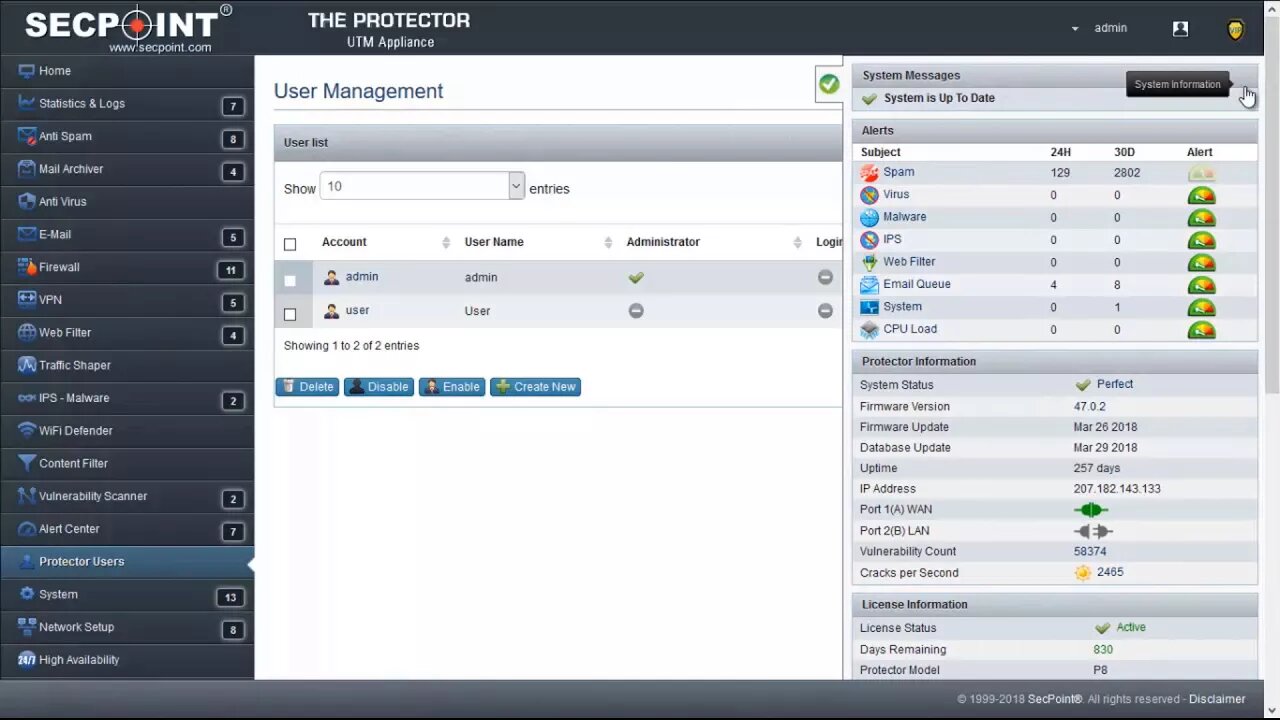This screenshot has width=1280, height=720.
Task: Click the Port 1(A) WAN green plug icon
Action: (x=1091, y=510)
